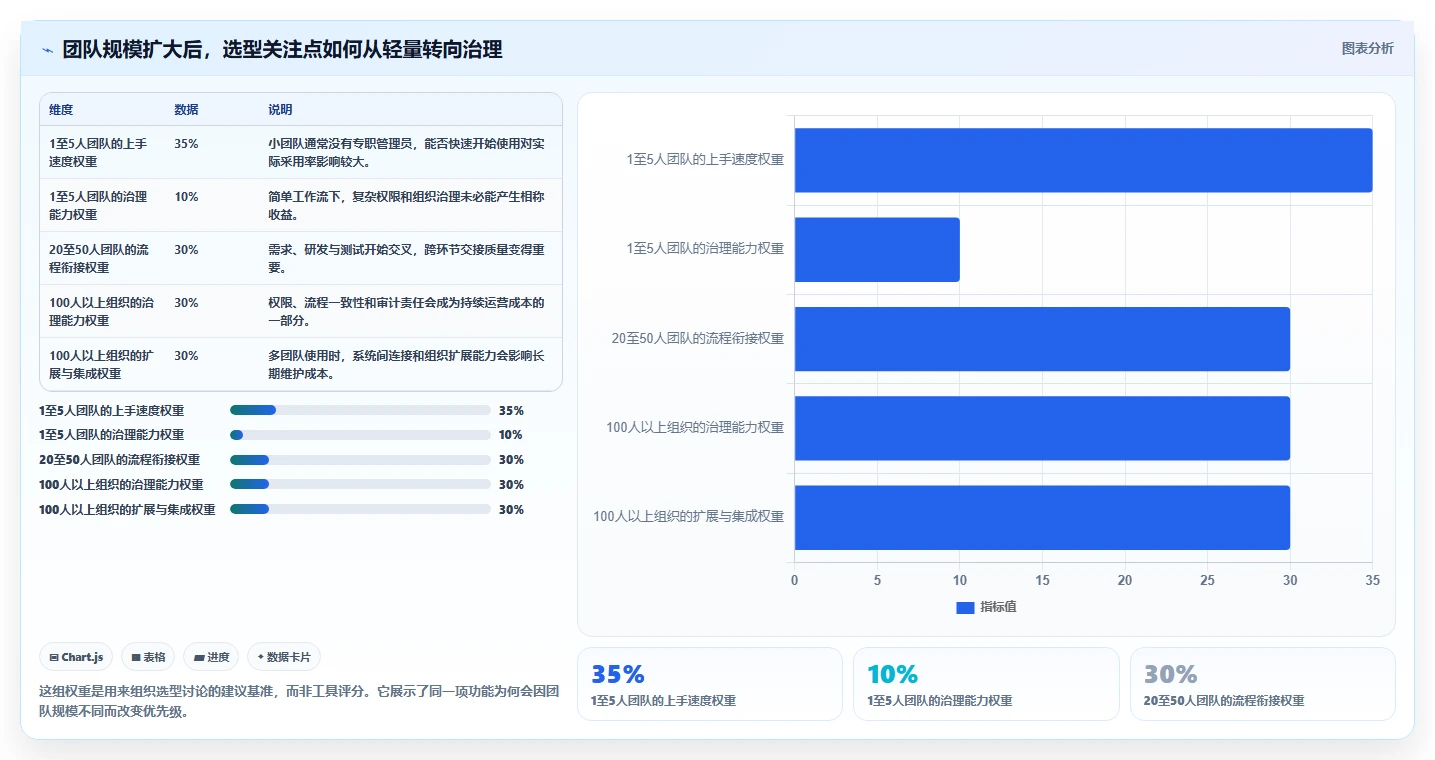
Task: Click the progress bar for 20至50人团队的流程衔接权重
Action: [x=360, y=460]
